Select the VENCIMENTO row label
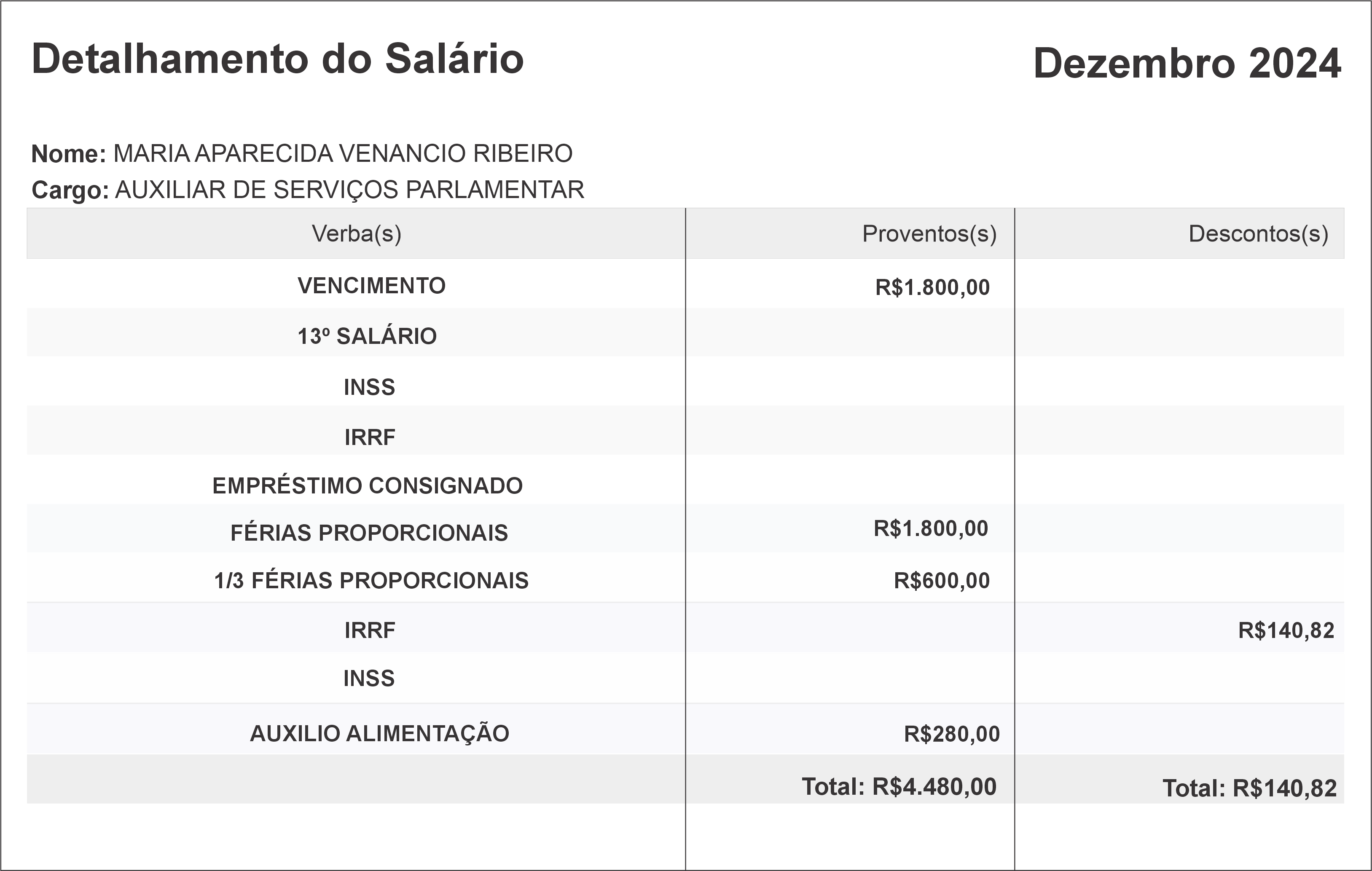This screenshot has height=871, width=1372. [x=371, y=285]
